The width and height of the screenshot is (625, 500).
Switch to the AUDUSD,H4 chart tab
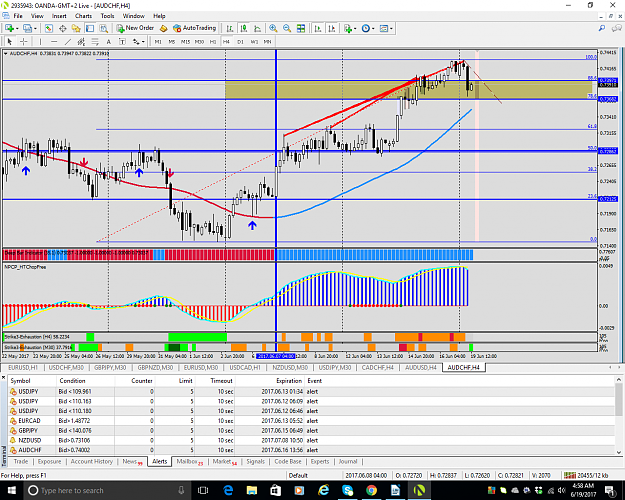(421, 367)
